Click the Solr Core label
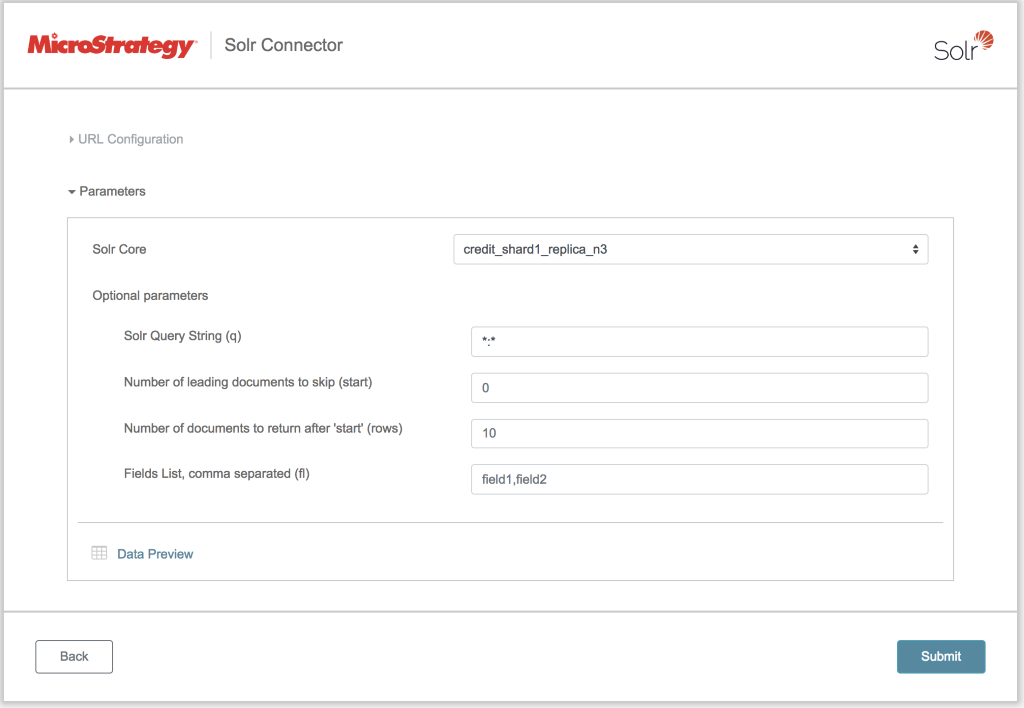This screenshot has width=1024, height=708. (x=120, y=249)
